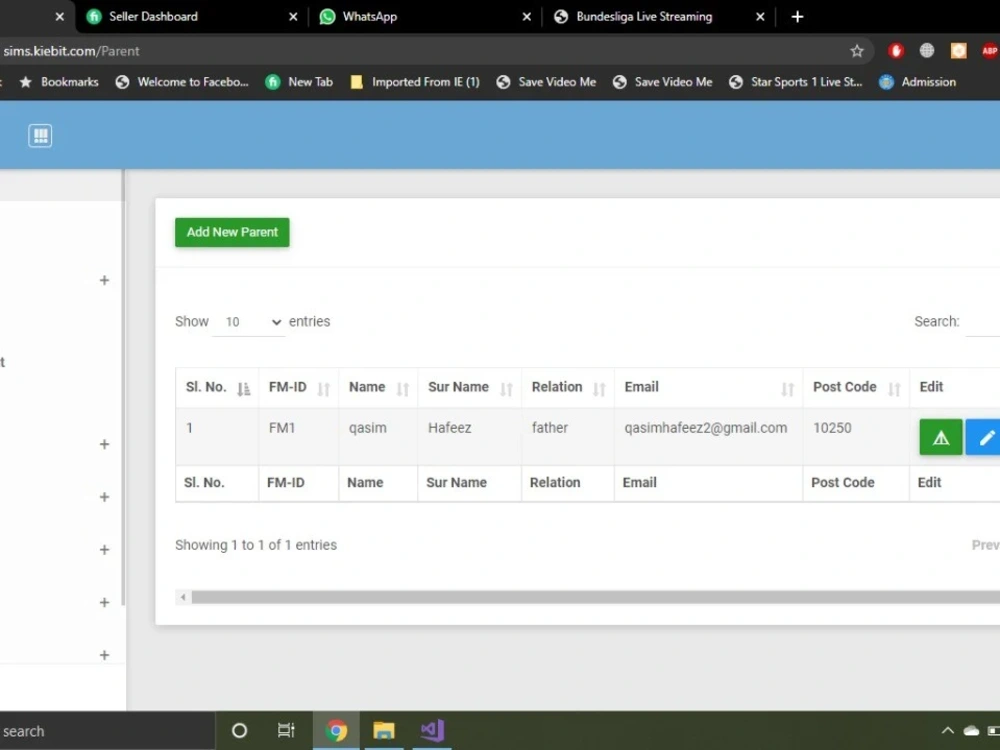Bookmark this page with the star icon
The image size is (1000, 750).
tap(857, 51)
